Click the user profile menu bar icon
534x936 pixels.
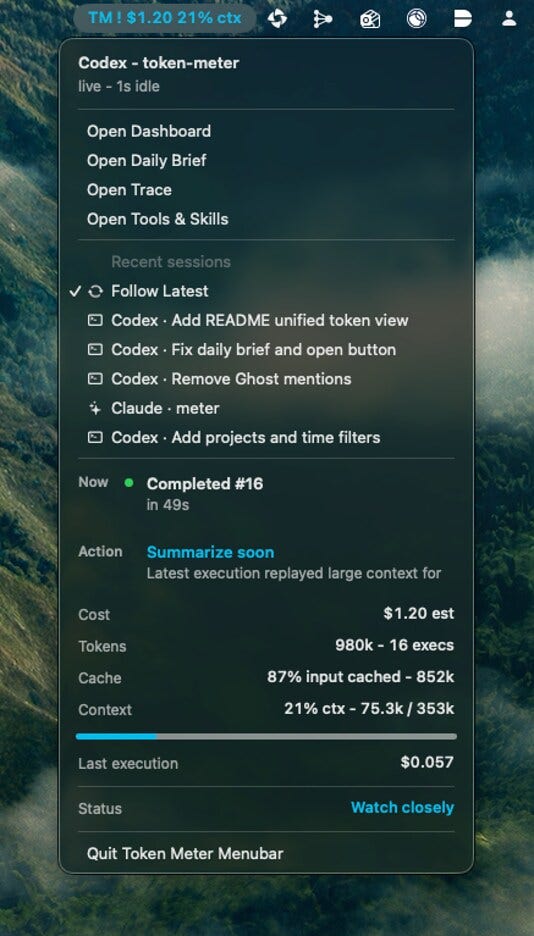coord(509,18)
